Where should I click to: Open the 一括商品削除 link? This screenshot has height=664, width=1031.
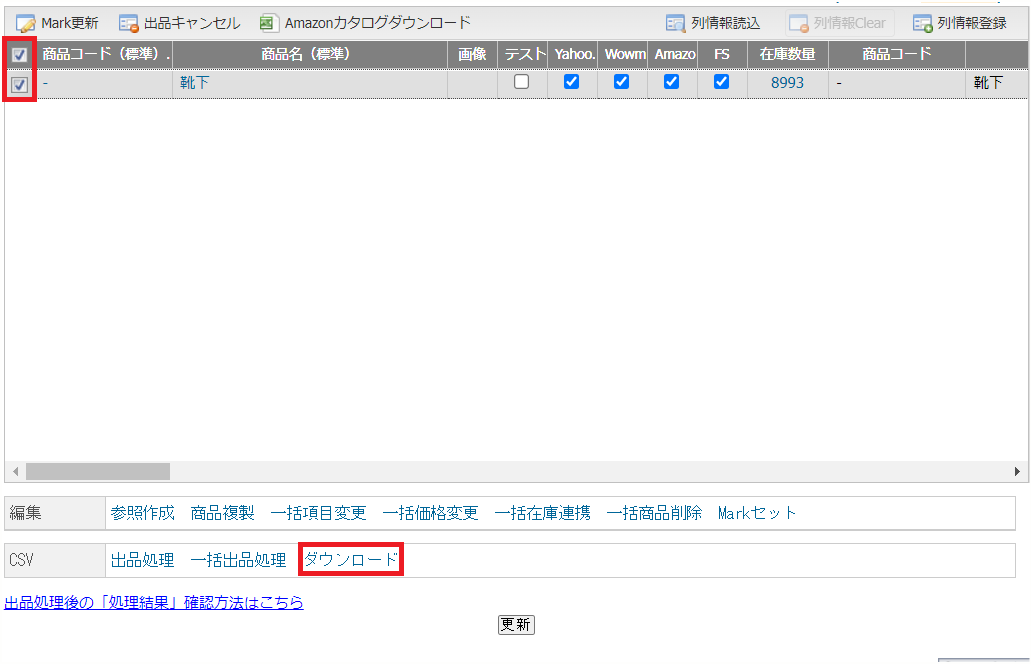pos(654,513)
